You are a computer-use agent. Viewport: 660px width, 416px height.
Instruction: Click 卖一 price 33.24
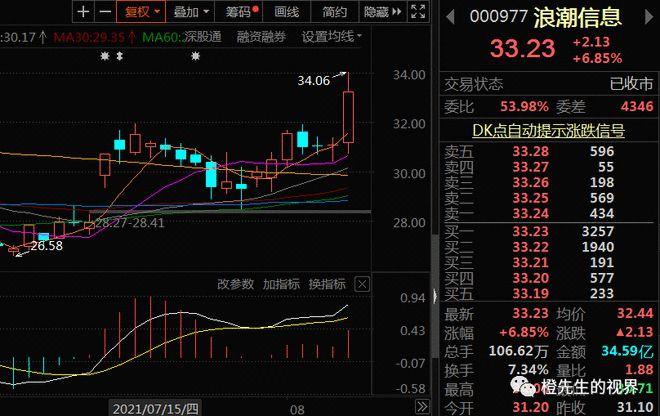click(530, 213)
